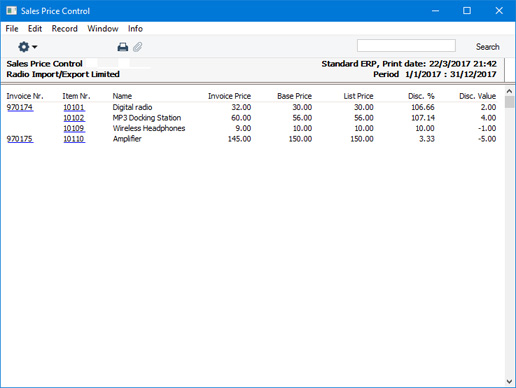Viewport: 516px width, 388px height.
Task: Open invoice 970175 link
Action: point(20,139)
